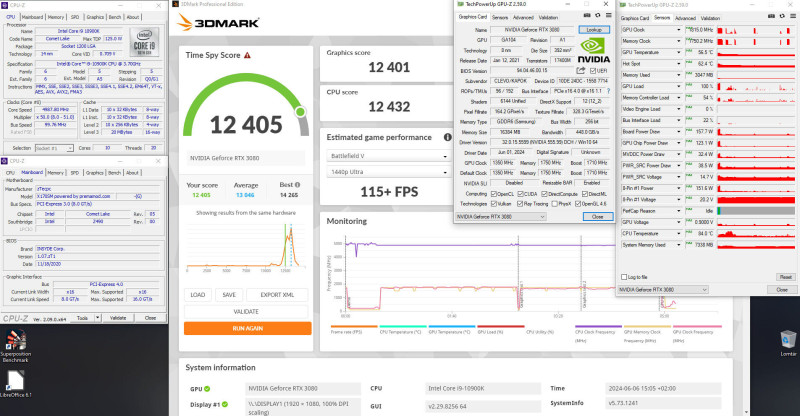Toggle the CUDA checkbox
The width and height of the screenshot is (800, 416).
click(520, 194)
